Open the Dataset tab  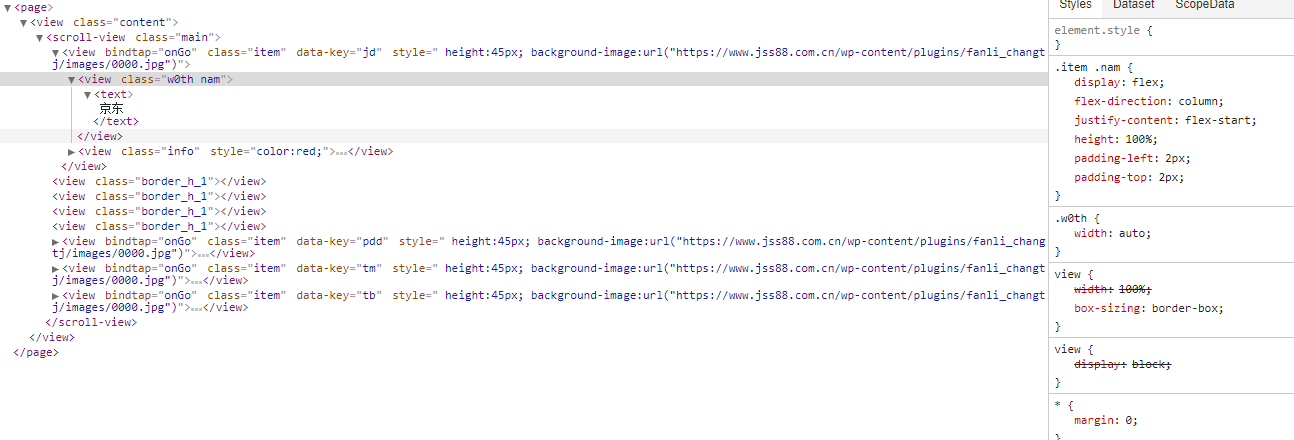click(1133, 5)
